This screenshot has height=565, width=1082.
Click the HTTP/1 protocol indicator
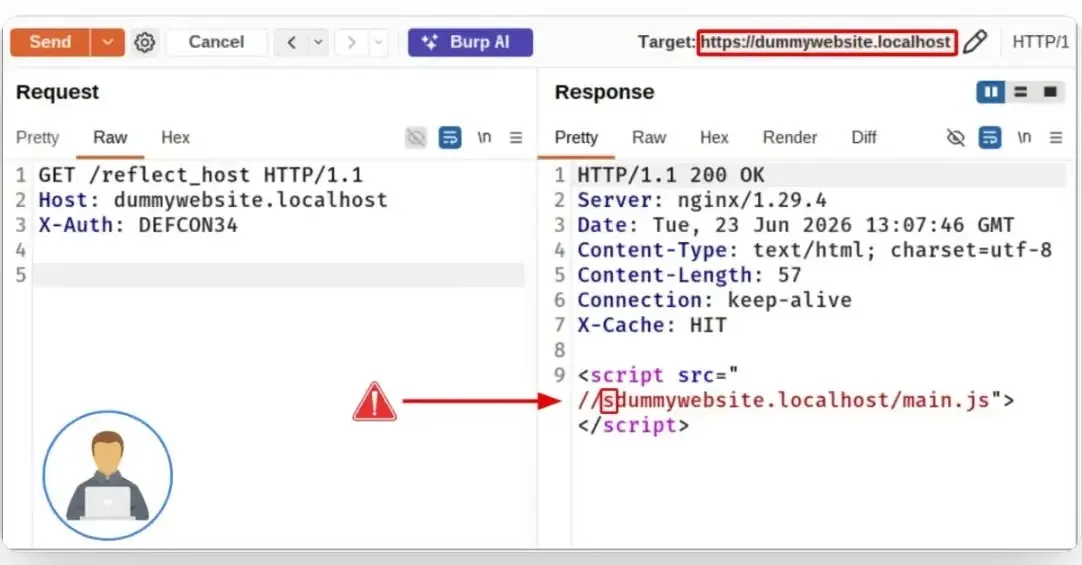coord(1040,42)
